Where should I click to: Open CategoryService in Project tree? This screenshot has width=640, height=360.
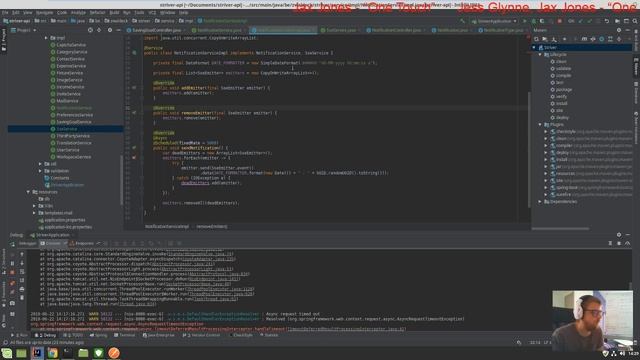[69, 52]
